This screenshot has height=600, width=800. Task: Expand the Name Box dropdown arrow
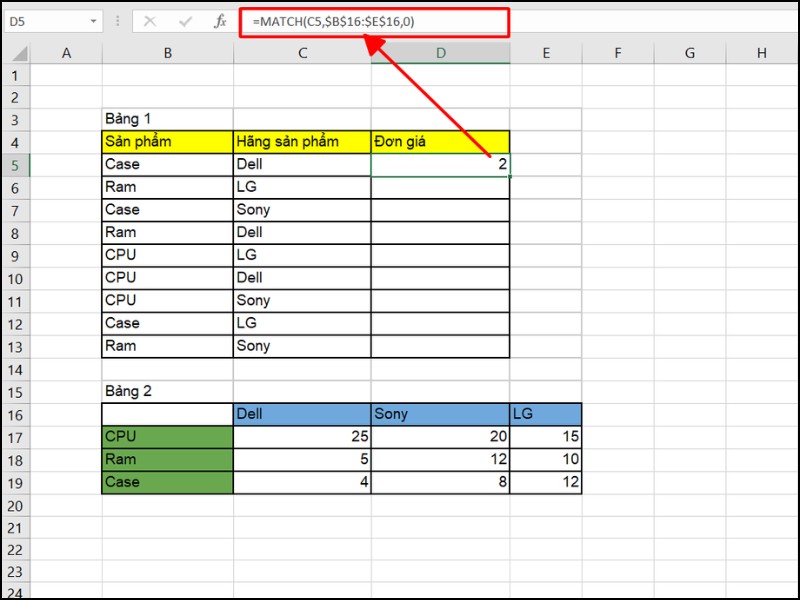94,21
